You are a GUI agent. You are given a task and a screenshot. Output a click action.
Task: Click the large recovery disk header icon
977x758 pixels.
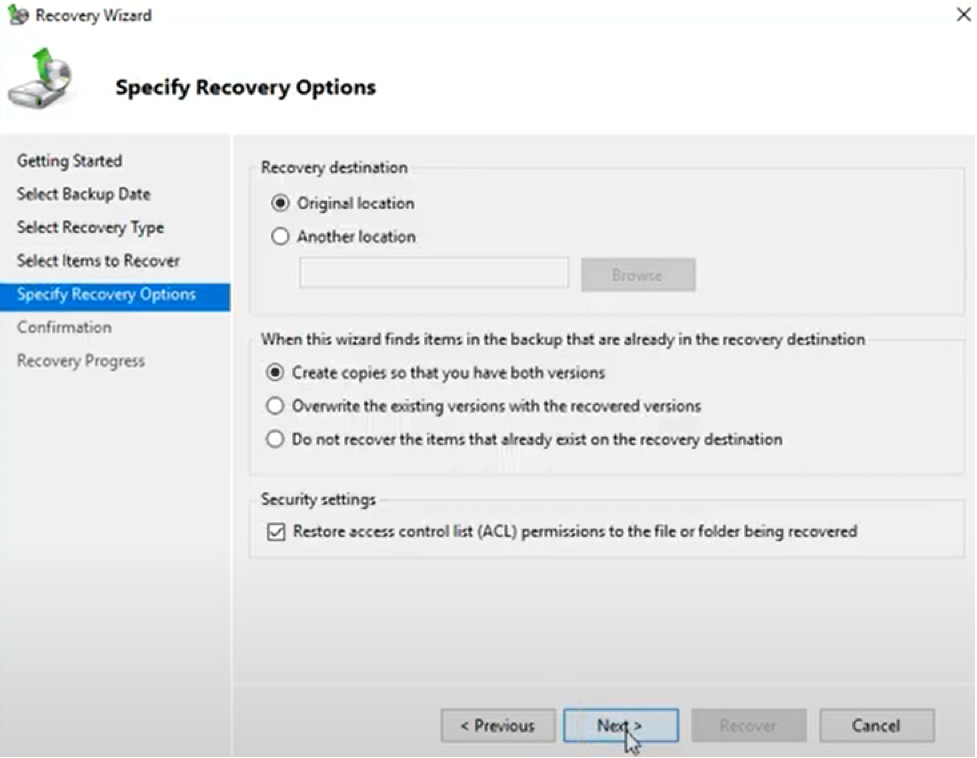pyautogui.click(x=41, y=82)
